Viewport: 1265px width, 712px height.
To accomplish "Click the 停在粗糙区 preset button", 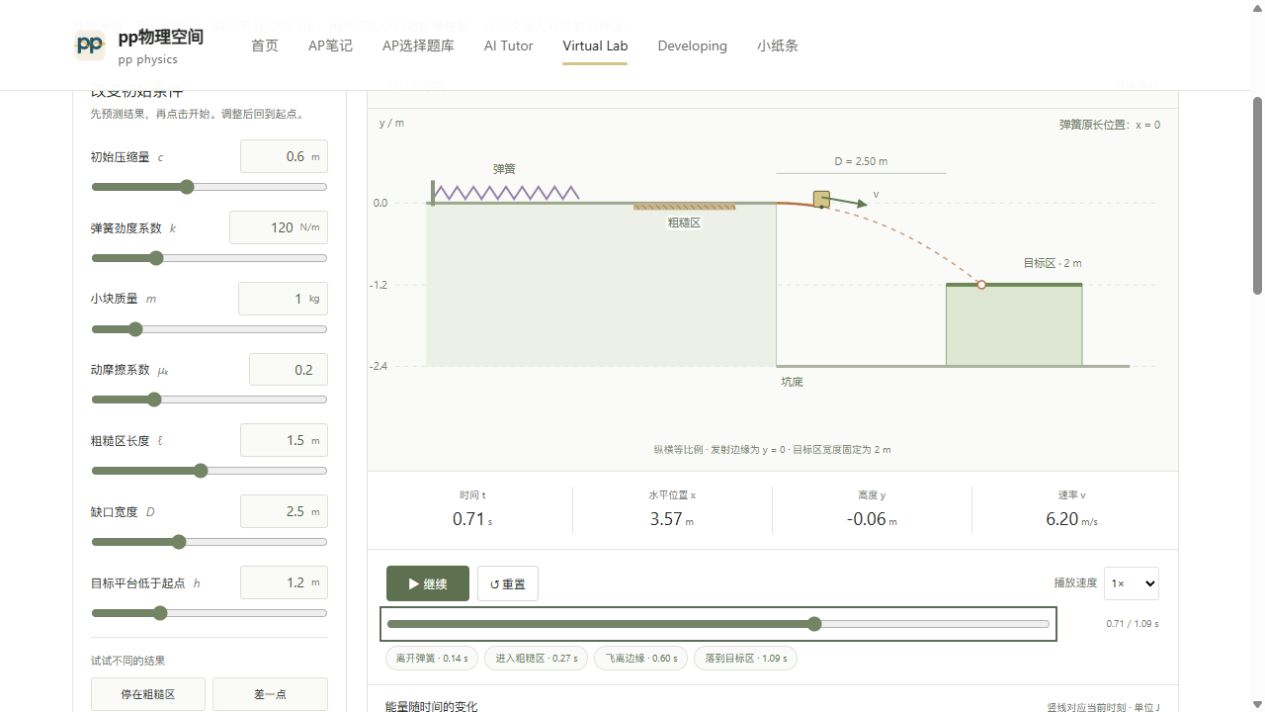I will (148, 694).
